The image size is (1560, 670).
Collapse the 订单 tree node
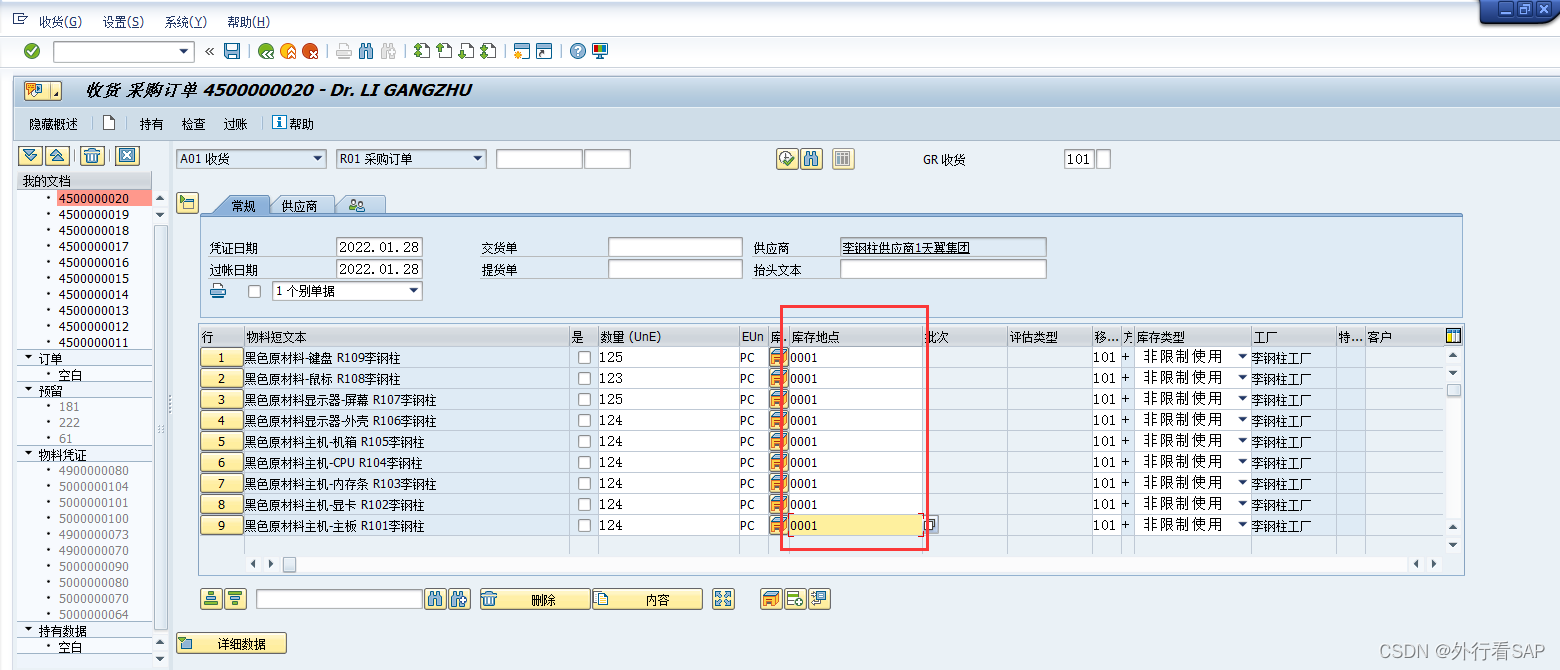coord(28,358)
